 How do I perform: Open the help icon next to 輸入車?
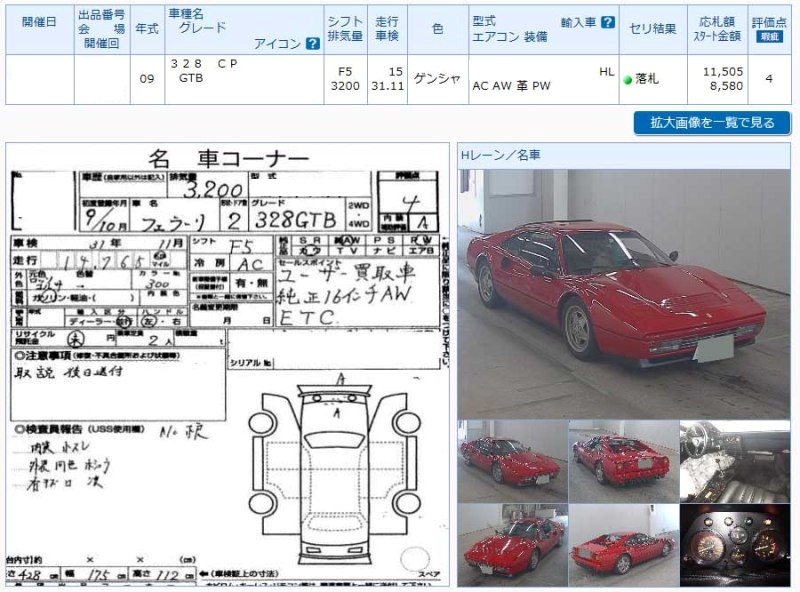click(x=607, y=22)
